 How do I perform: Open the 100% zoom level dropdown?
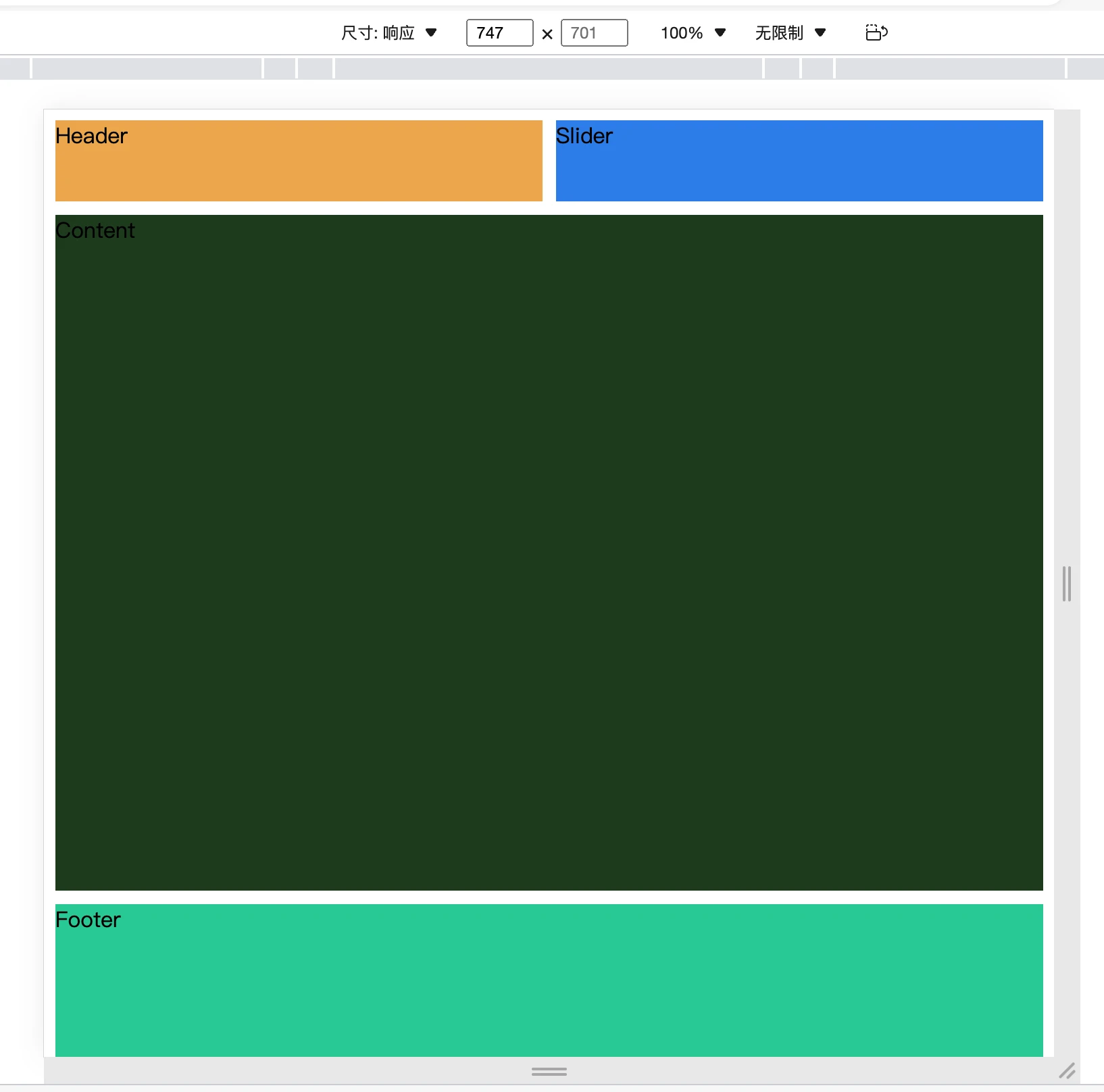pos(693,32)
